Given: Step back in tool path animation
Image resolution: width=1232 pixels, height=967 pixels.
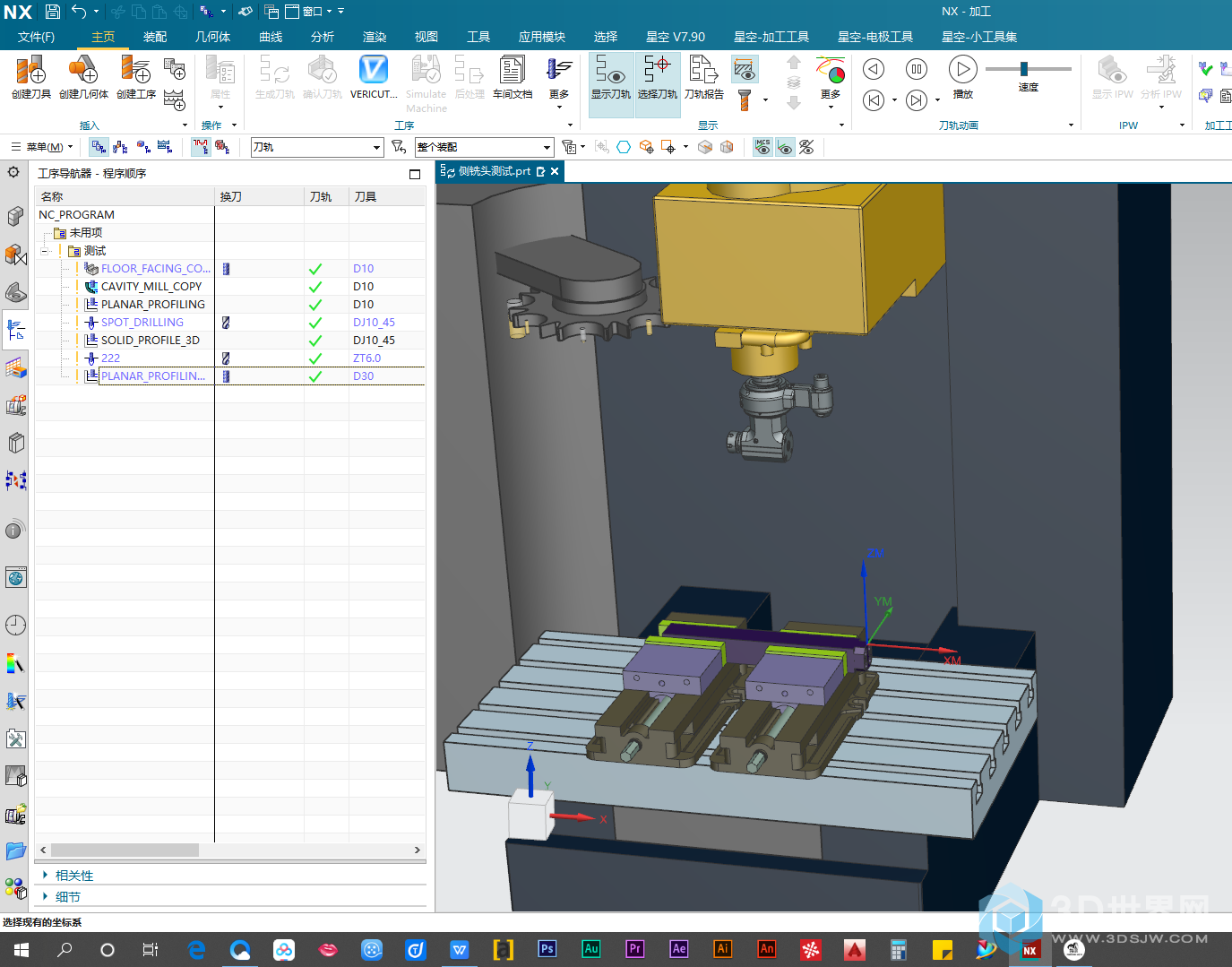Looking at the screenshot, I should pyautogui.click(x=874, y=69).
